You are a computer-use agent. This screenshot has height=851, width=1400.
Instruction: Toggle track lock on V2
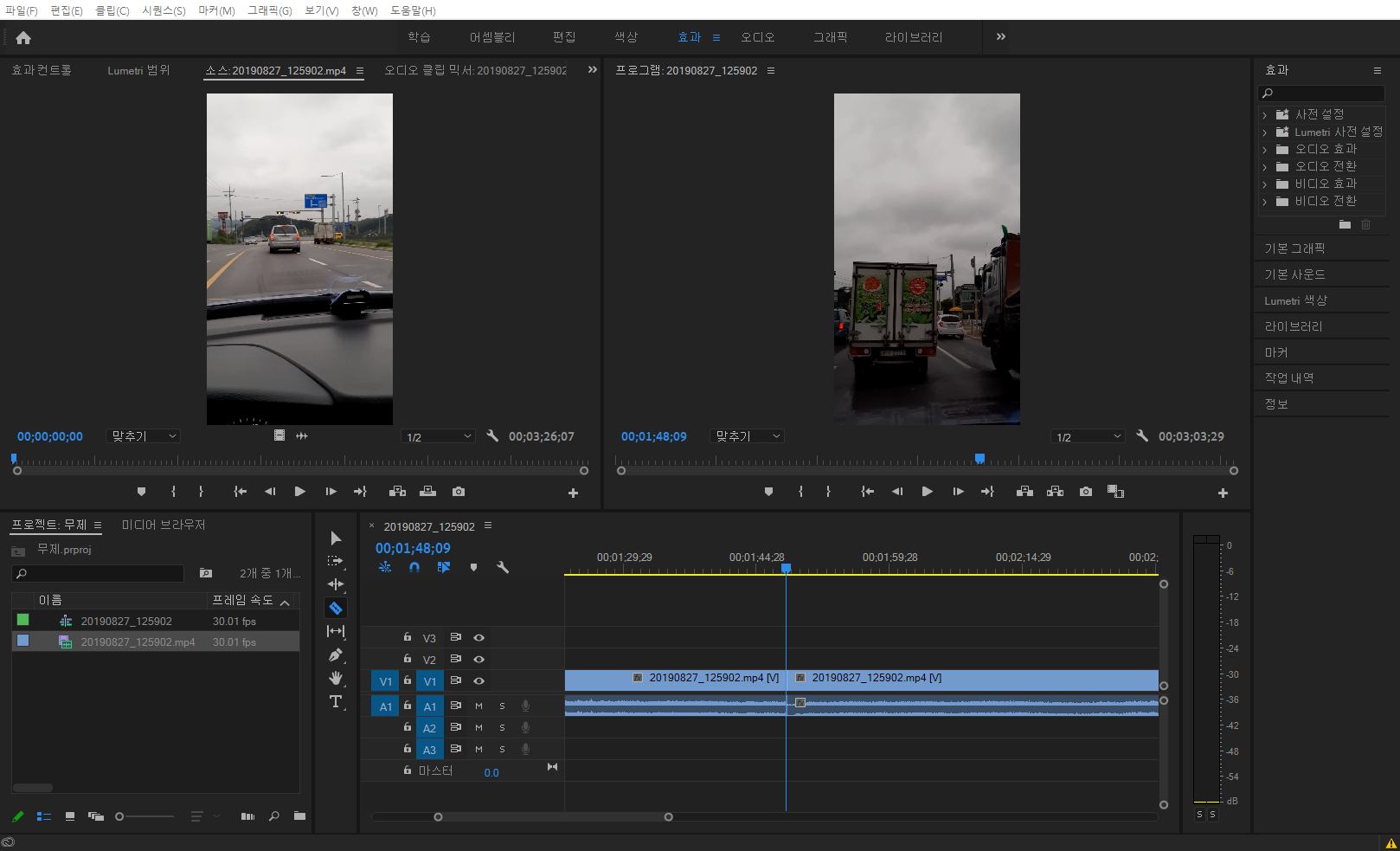(407, 659)
